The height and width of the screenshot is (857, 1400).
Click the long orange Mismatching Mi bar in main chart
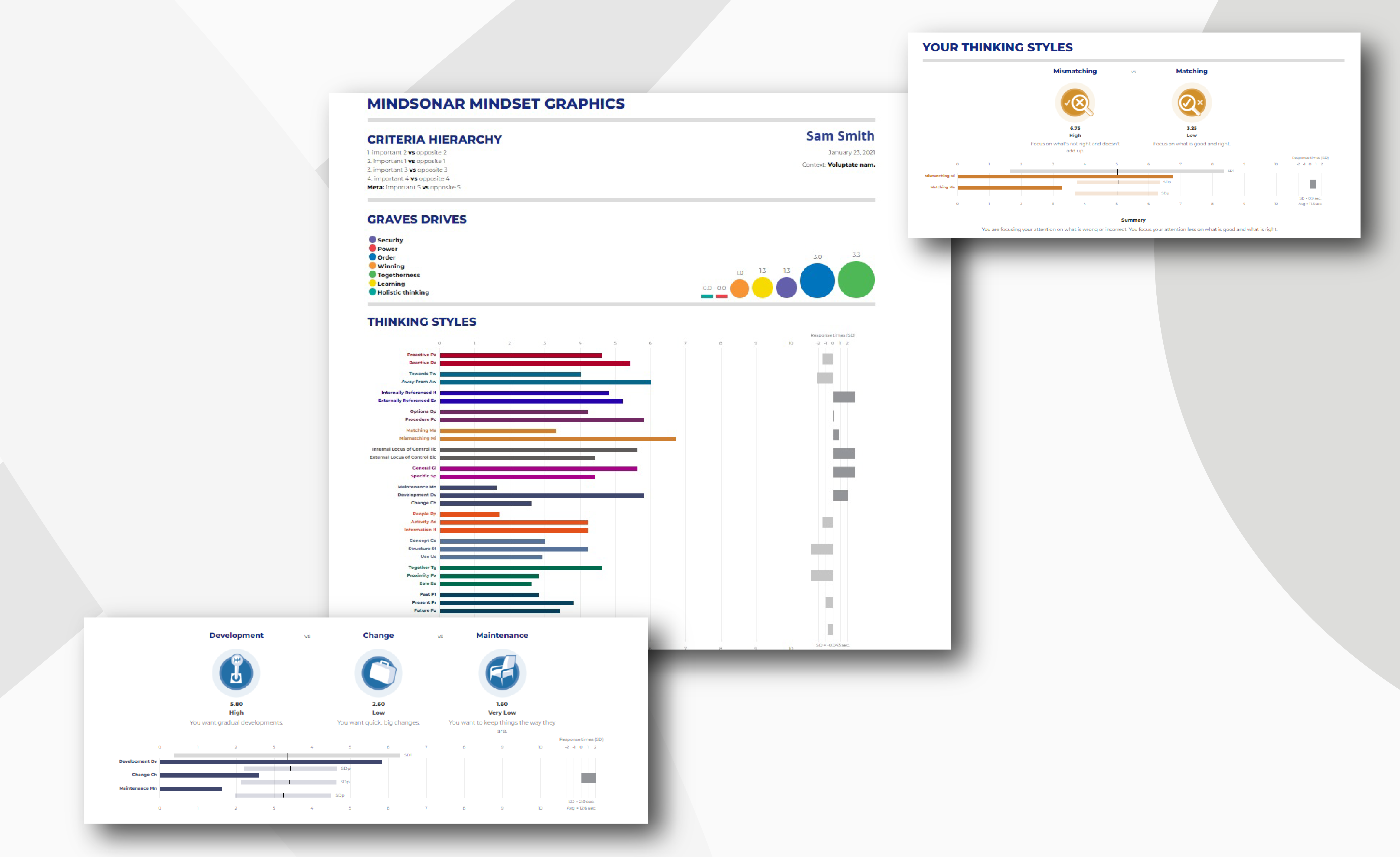[x=558, y=439]
